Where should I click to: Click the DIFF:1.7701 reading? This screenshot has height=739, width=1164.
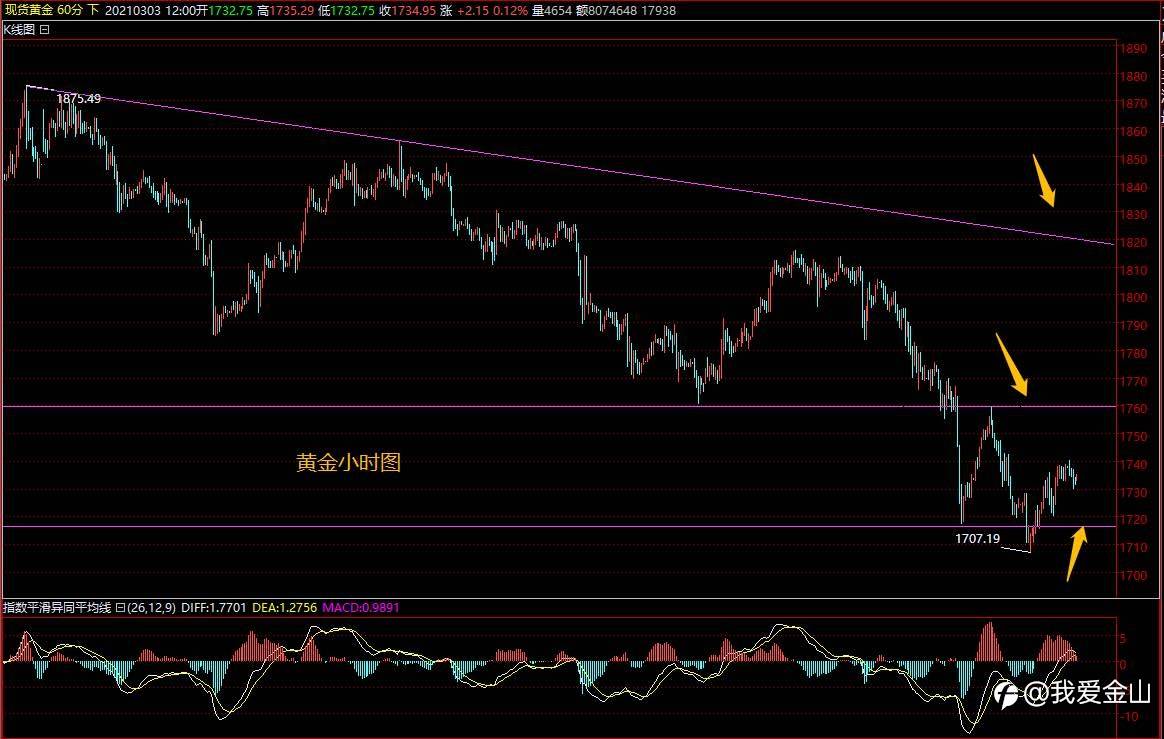click(x=214, y=608)
